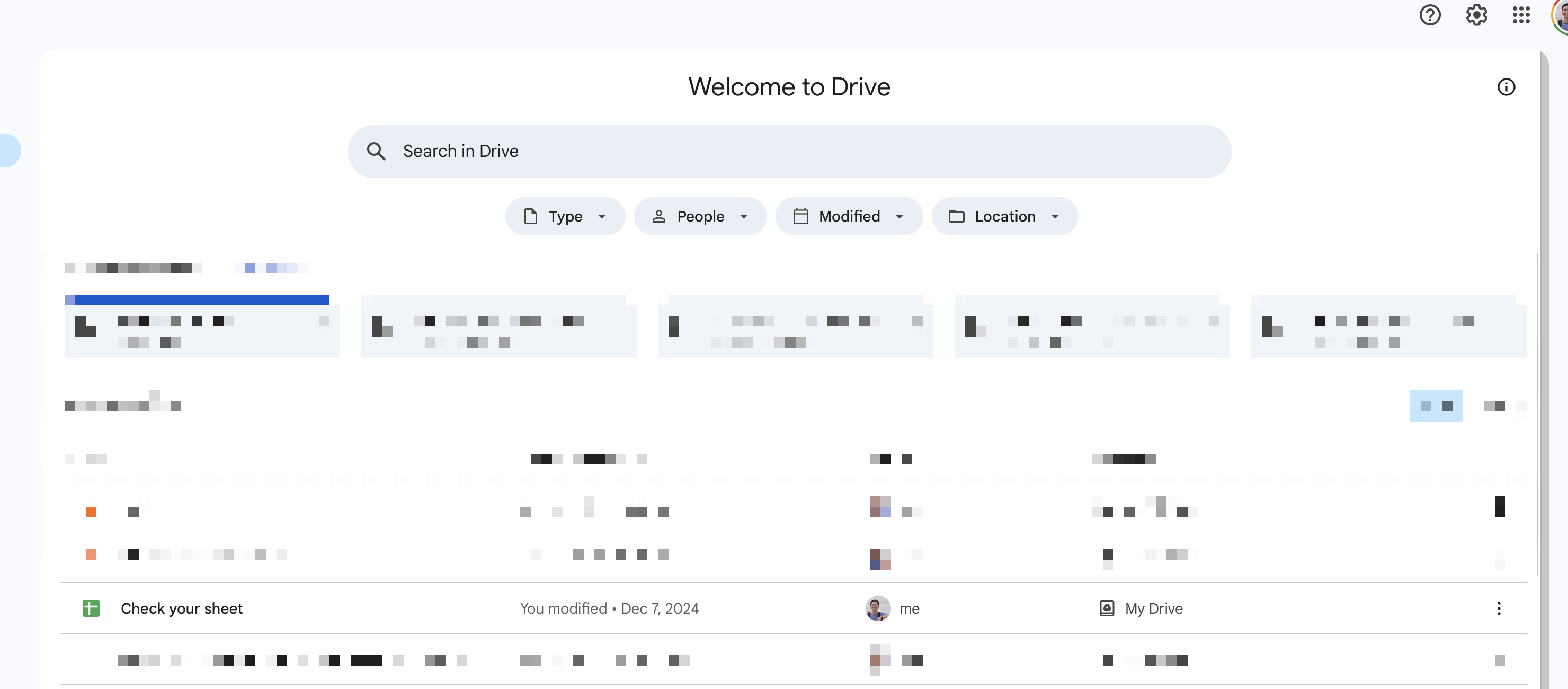This screenshot has height=689, width=1568.
Task: Open the Check your sheet file
Action: (x=181, y=608)
